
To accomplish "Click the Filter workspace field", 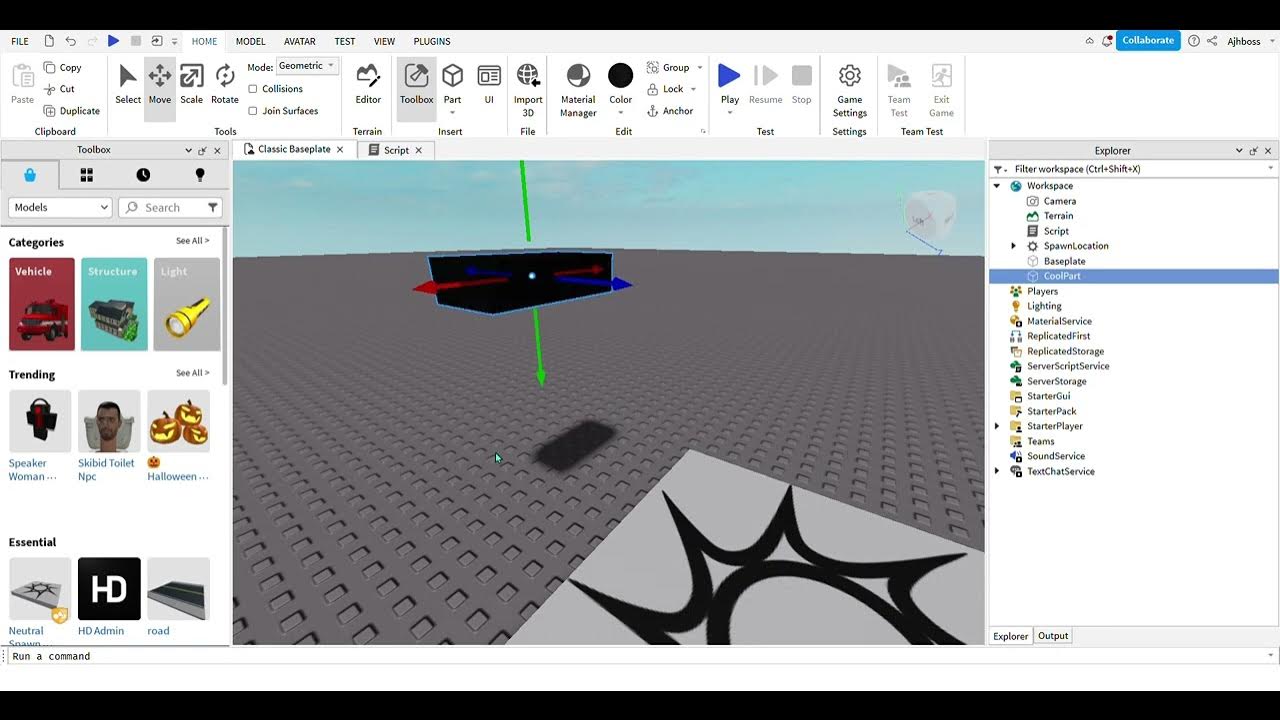I will coord(1133,169).
